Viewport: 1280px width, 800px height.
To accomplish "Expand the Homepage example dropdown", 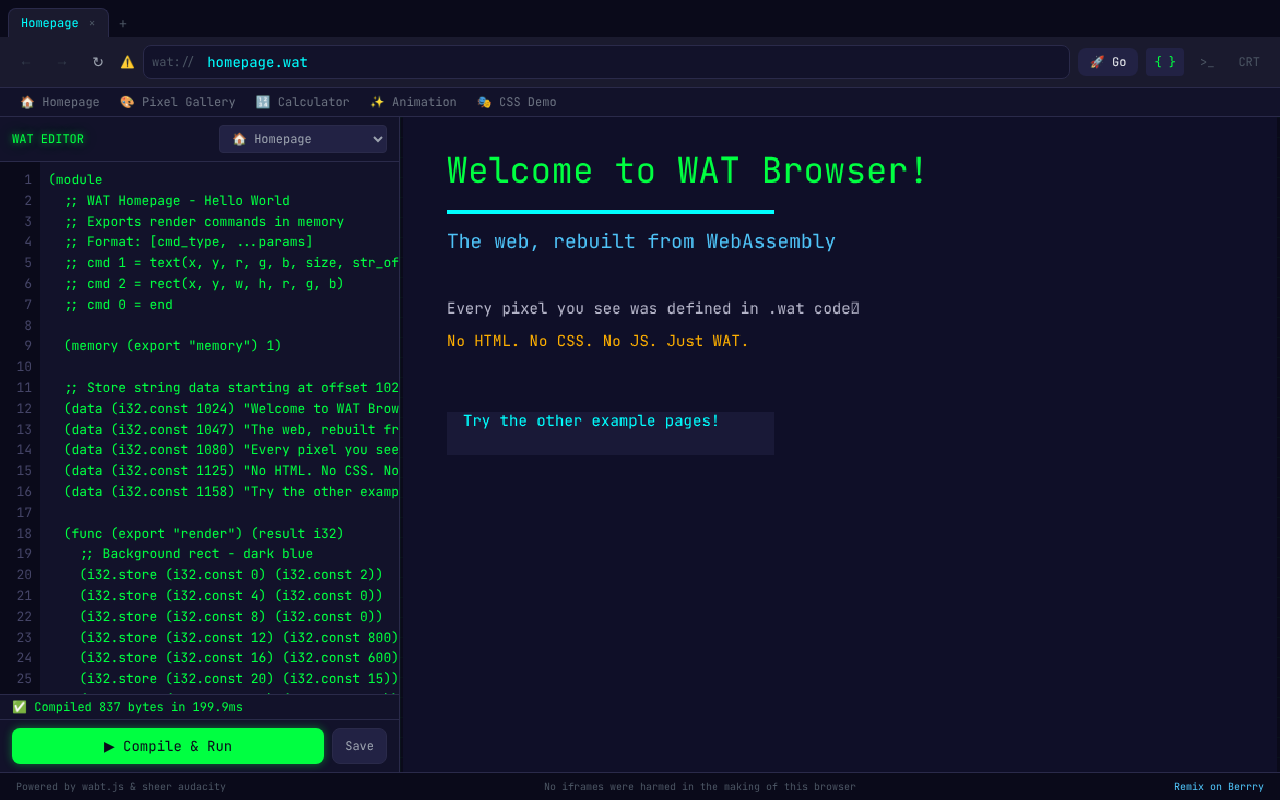I will [x=303, y=139].
